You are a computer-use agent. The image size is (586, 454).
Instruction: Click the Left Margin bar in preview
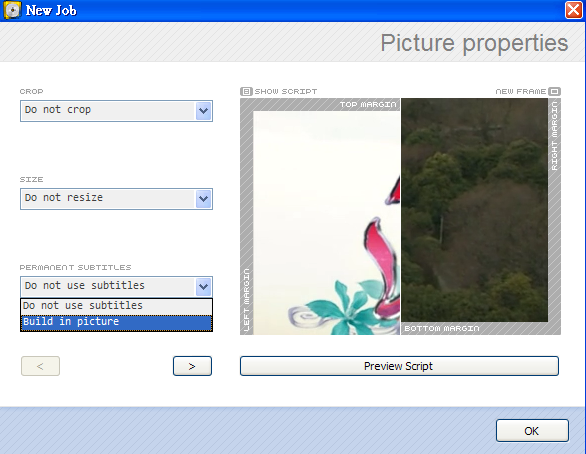(x=247, y=217)
